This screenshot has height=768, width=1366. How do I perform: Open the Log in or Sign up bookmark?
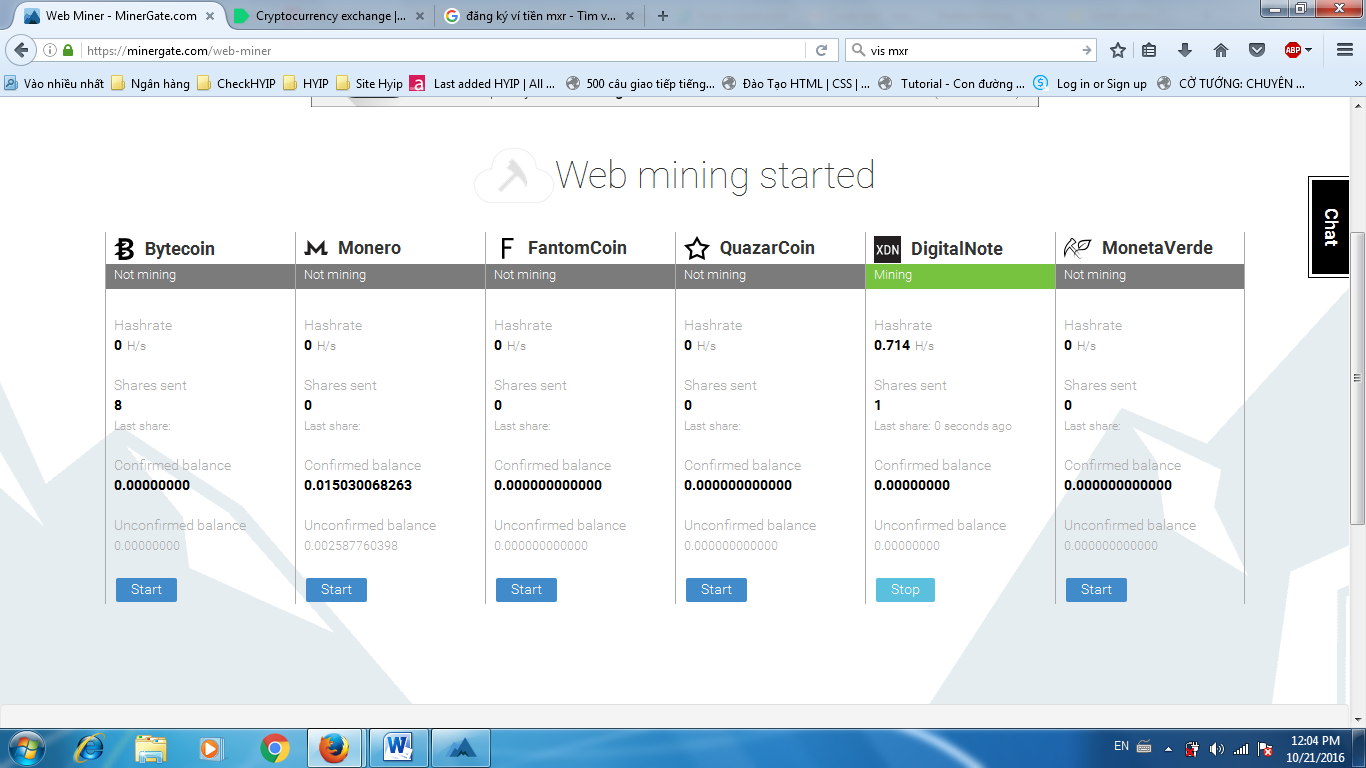pyautogui.click(x=1091, y=84)
